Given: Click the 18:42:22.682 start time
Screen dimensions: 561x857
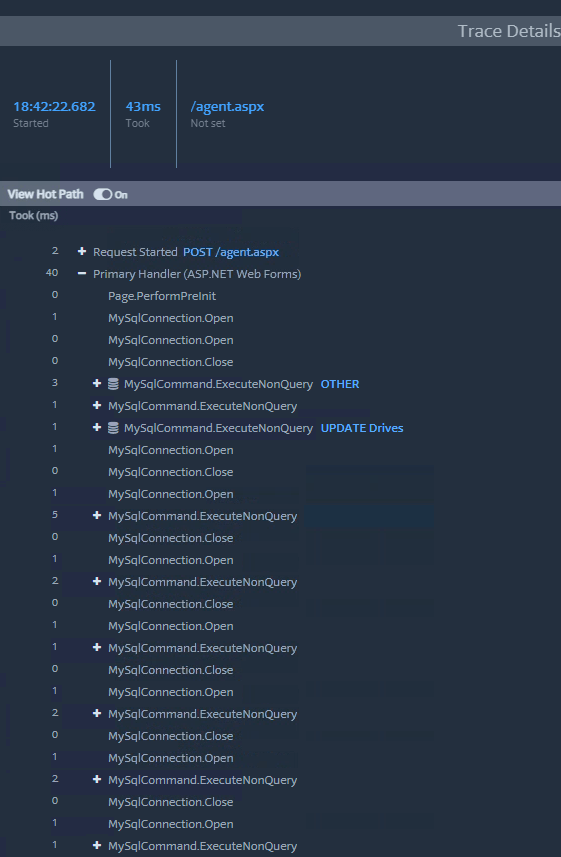Looking at the screenshot, I should coord(54,107).
